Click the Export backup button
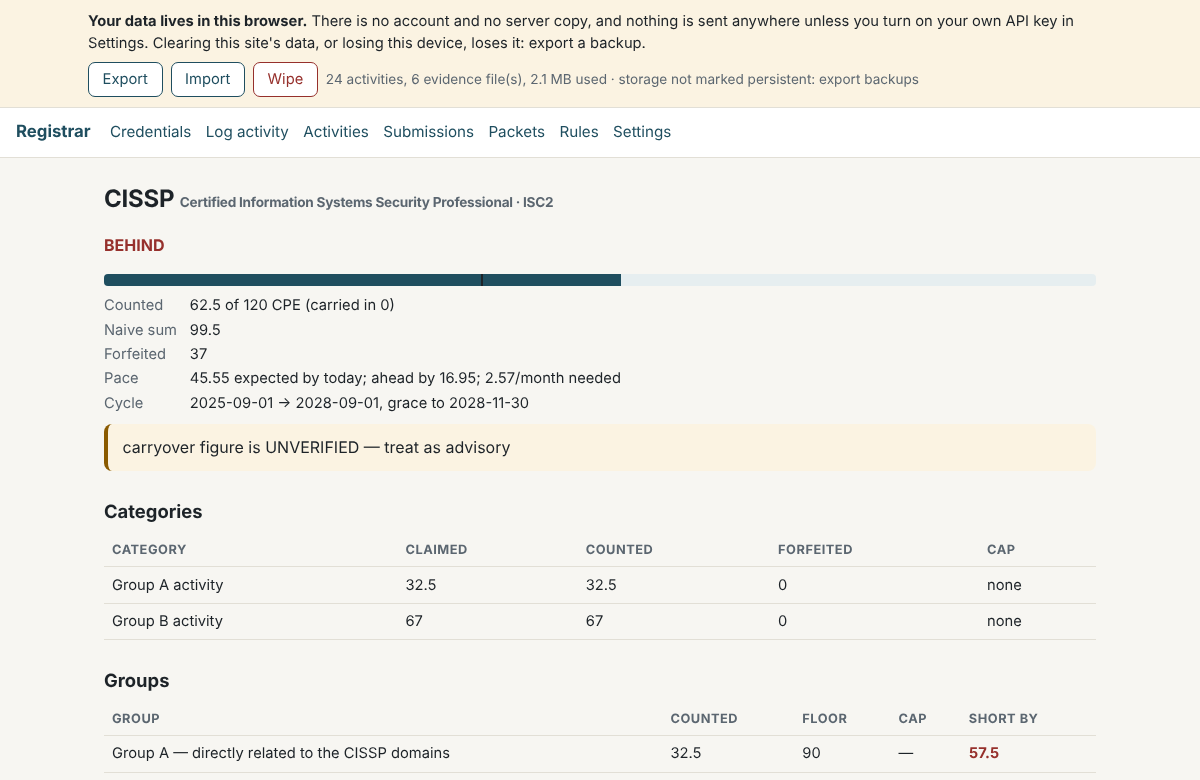The height and width of the screenshot is (780, 1200). click(125, 79)
